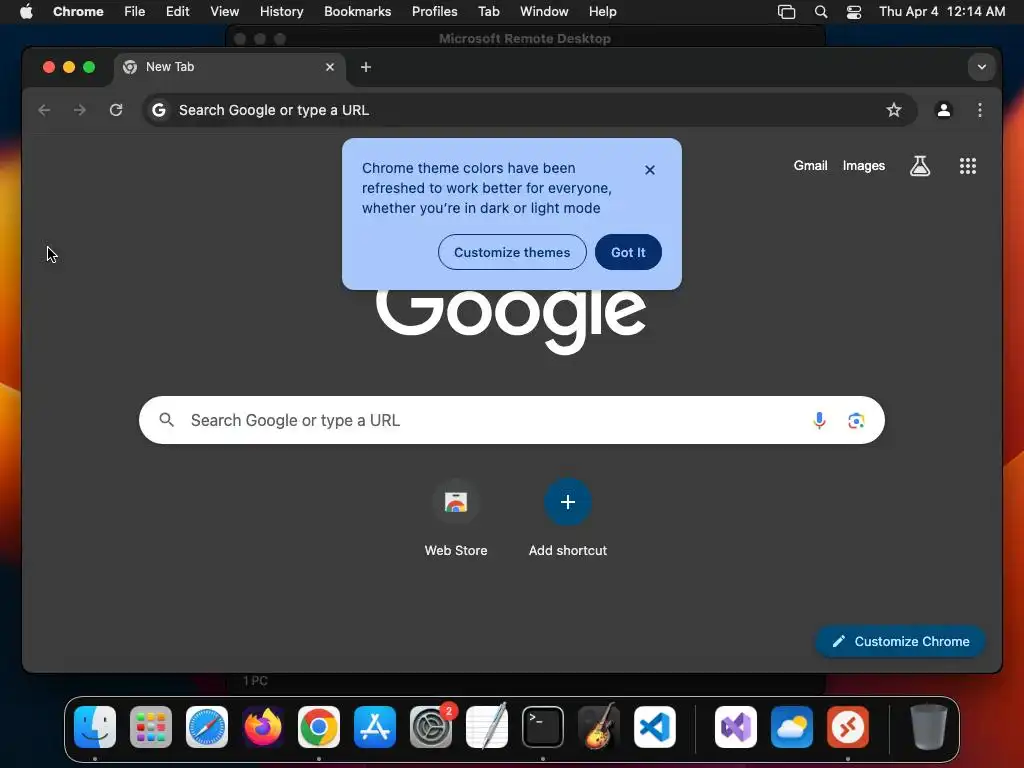Viewport: 1024px width, 768px height.
Task: Open the Edit menu
Action: click(177, 12)
